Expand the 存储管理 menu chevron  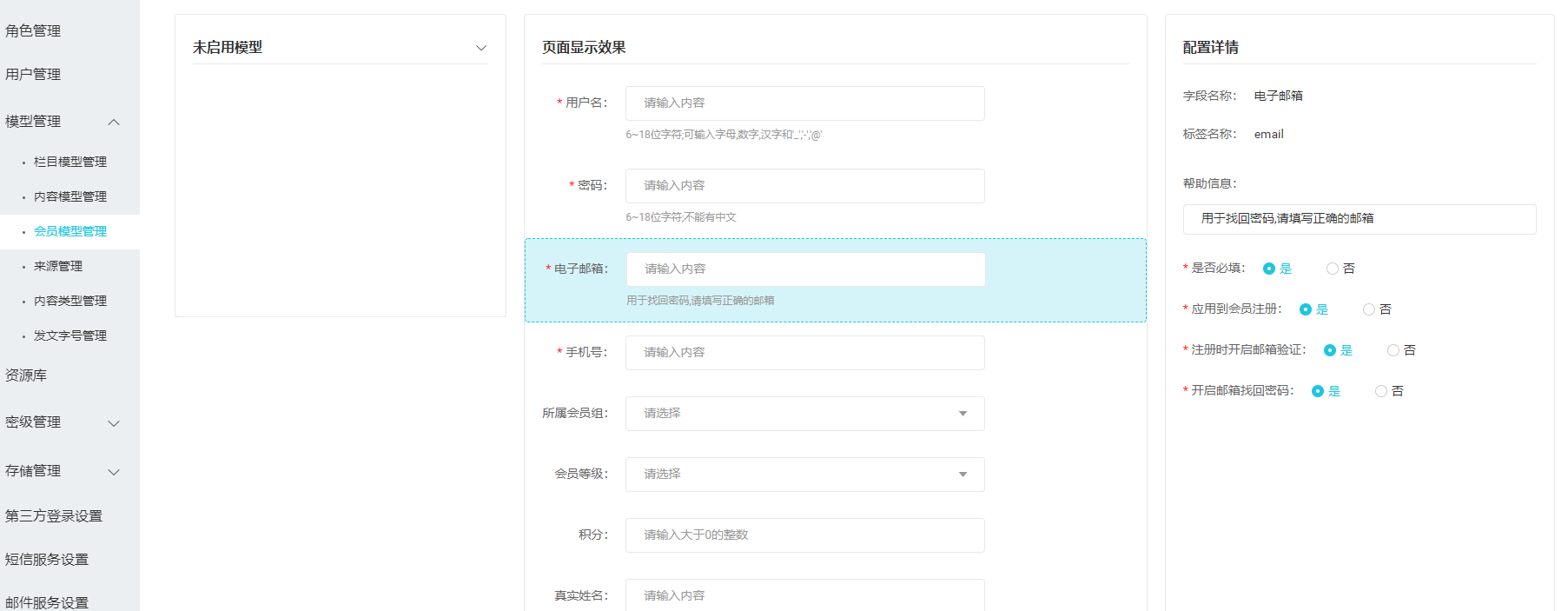[114, 472]
